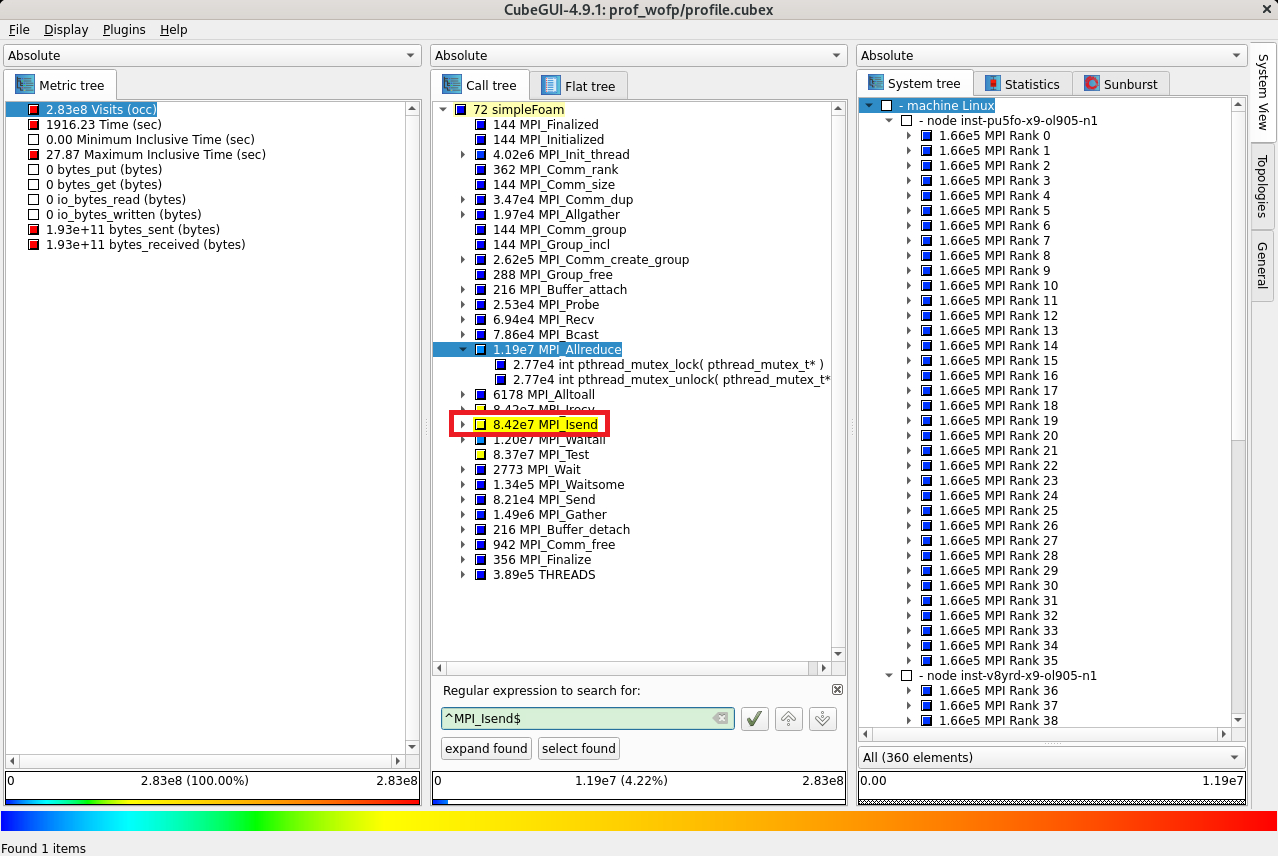Click the red Time (sec) metric icon
Screen dimensions: 1278x856
pos(34,125)
